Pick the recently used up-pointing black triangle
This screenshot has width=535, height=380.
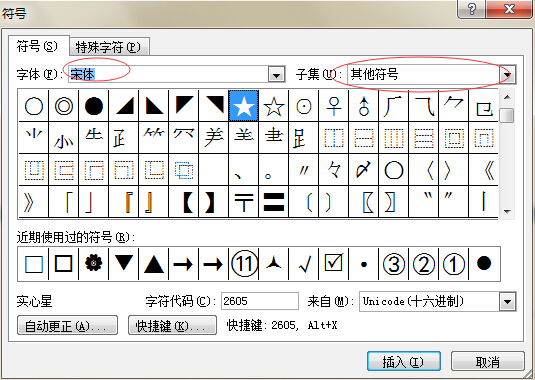[154, 264]
